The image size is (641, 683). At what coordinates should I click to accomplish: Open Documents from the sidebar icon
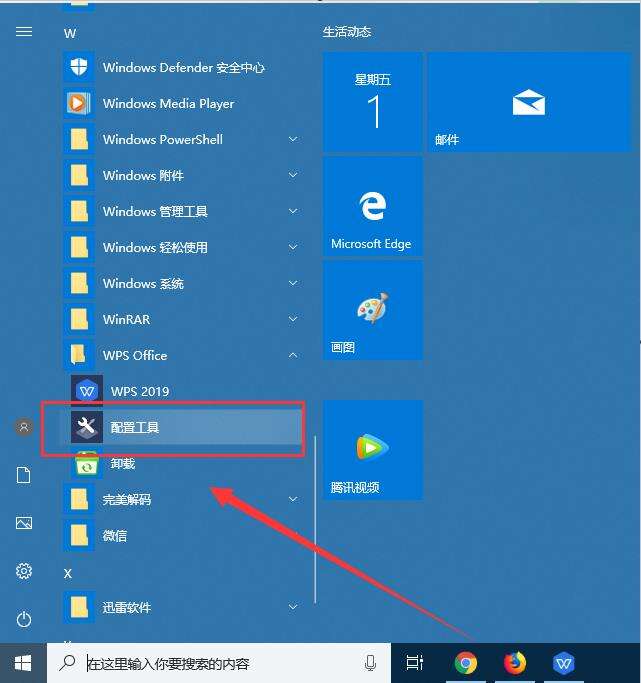24,475
